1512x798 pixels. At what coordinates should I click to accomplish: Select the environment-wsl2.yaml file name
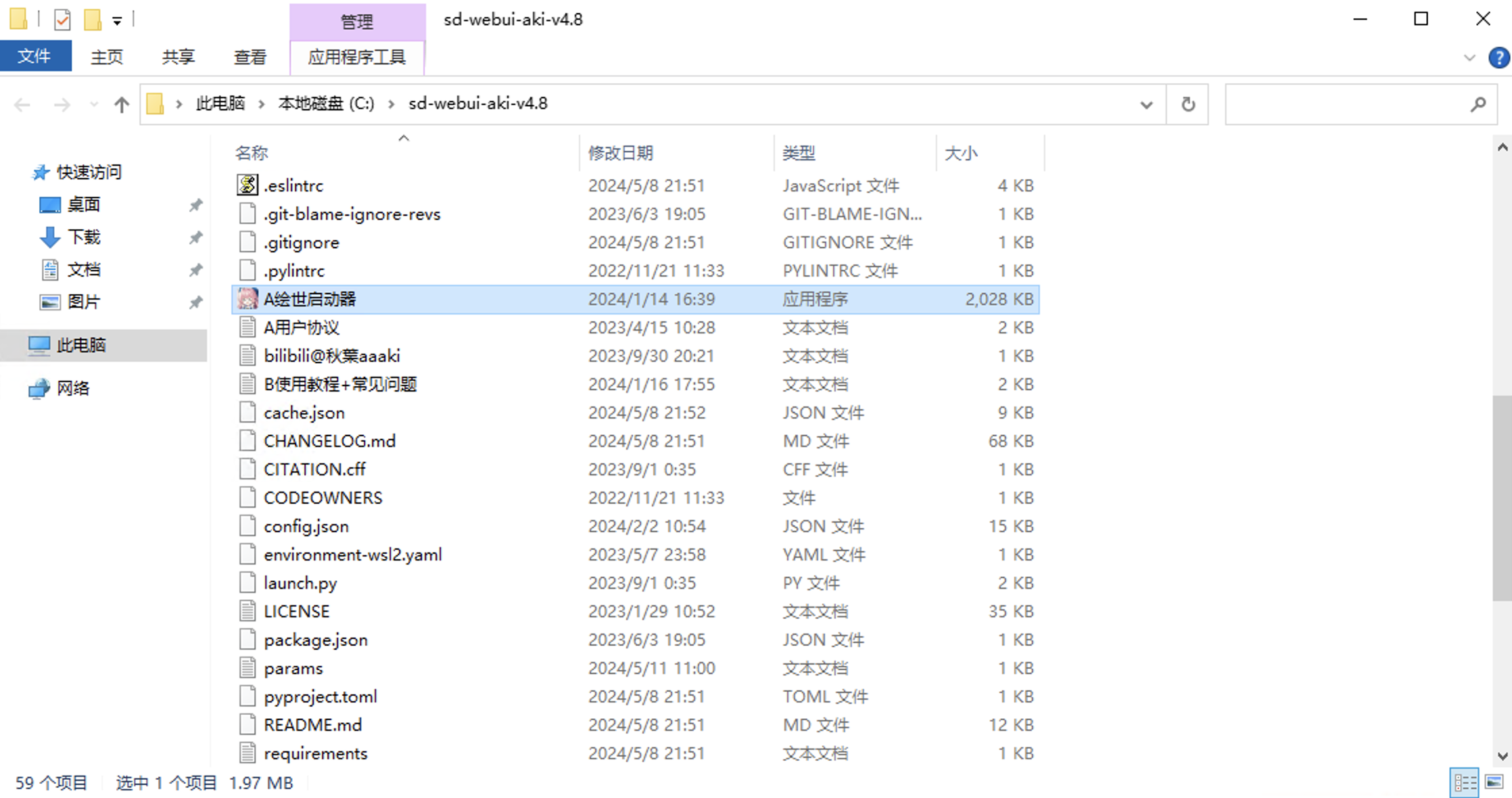coord(353,555)
